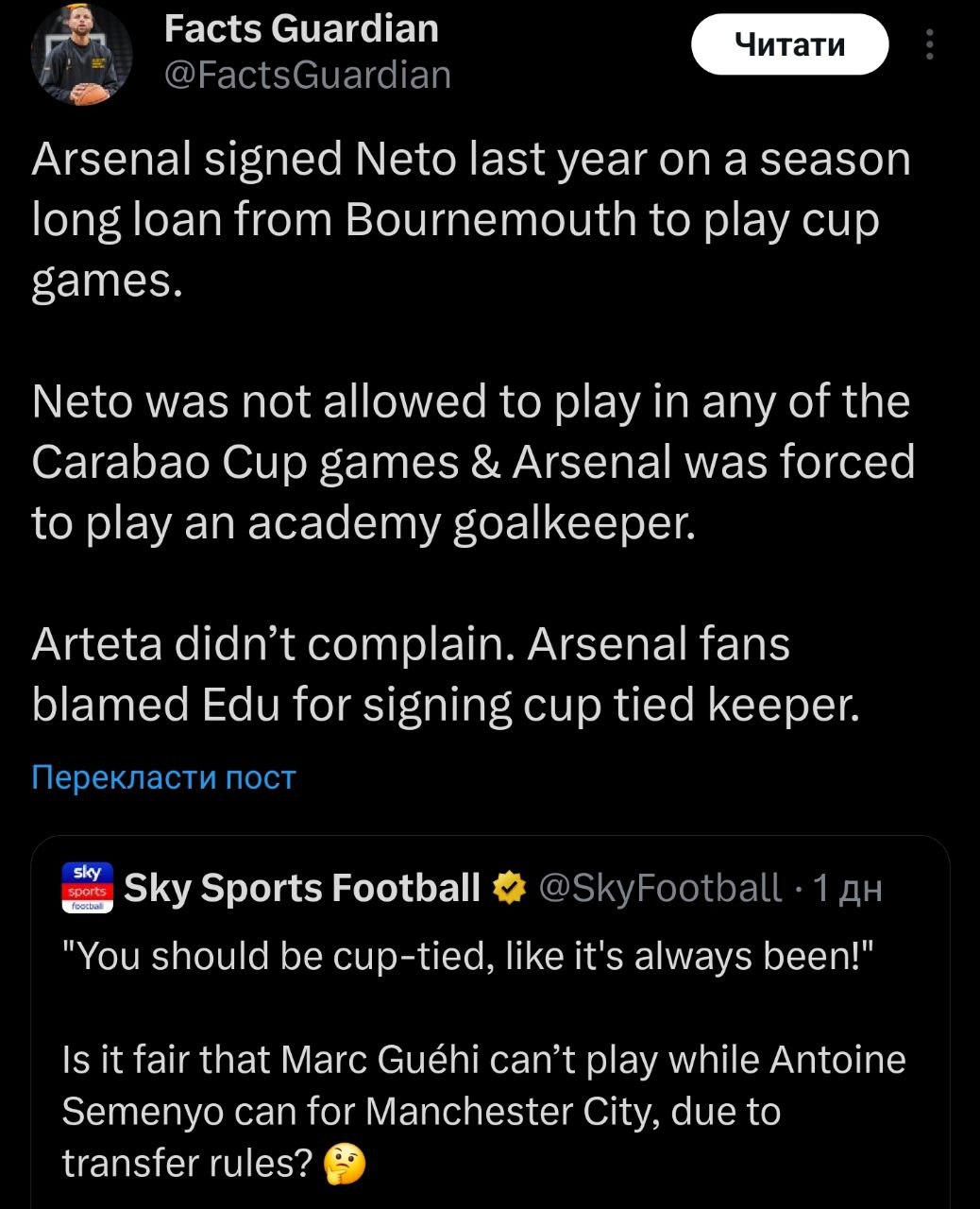Click the Sky Sports logo avatar

point(87,888)
